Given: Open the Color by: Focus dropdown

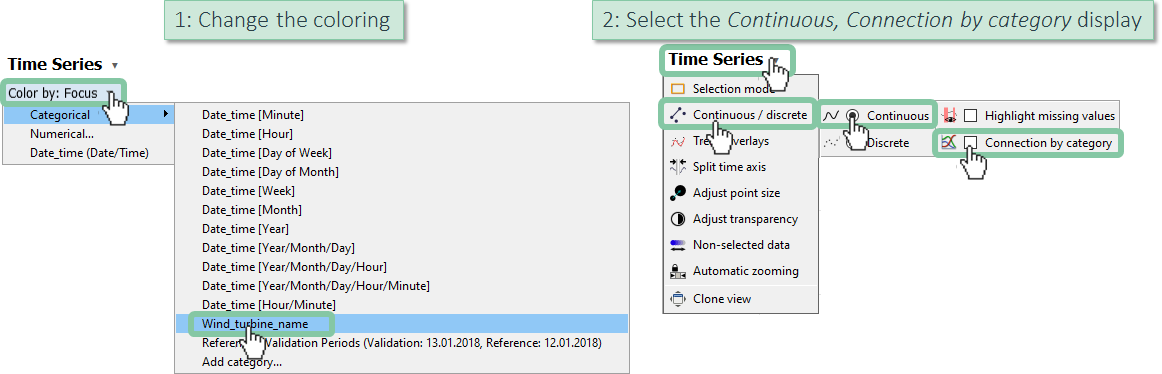Looking at the screenshot, I should pos(63,93).
